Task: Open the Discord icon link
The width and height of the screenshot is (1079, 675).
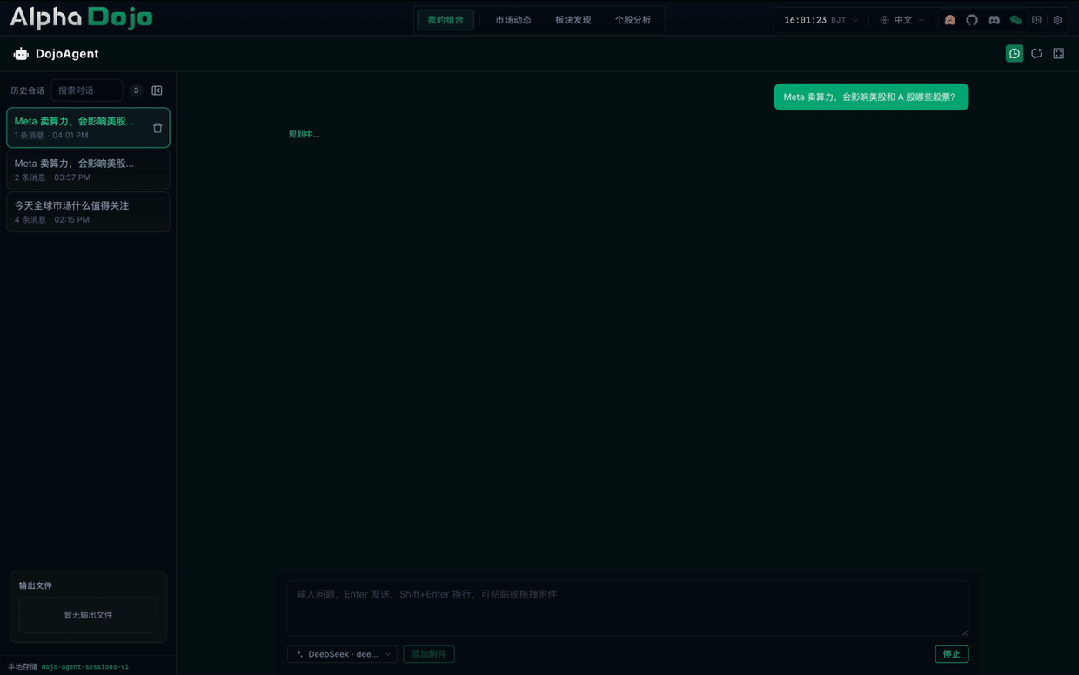Action: [x=994, y=20]
